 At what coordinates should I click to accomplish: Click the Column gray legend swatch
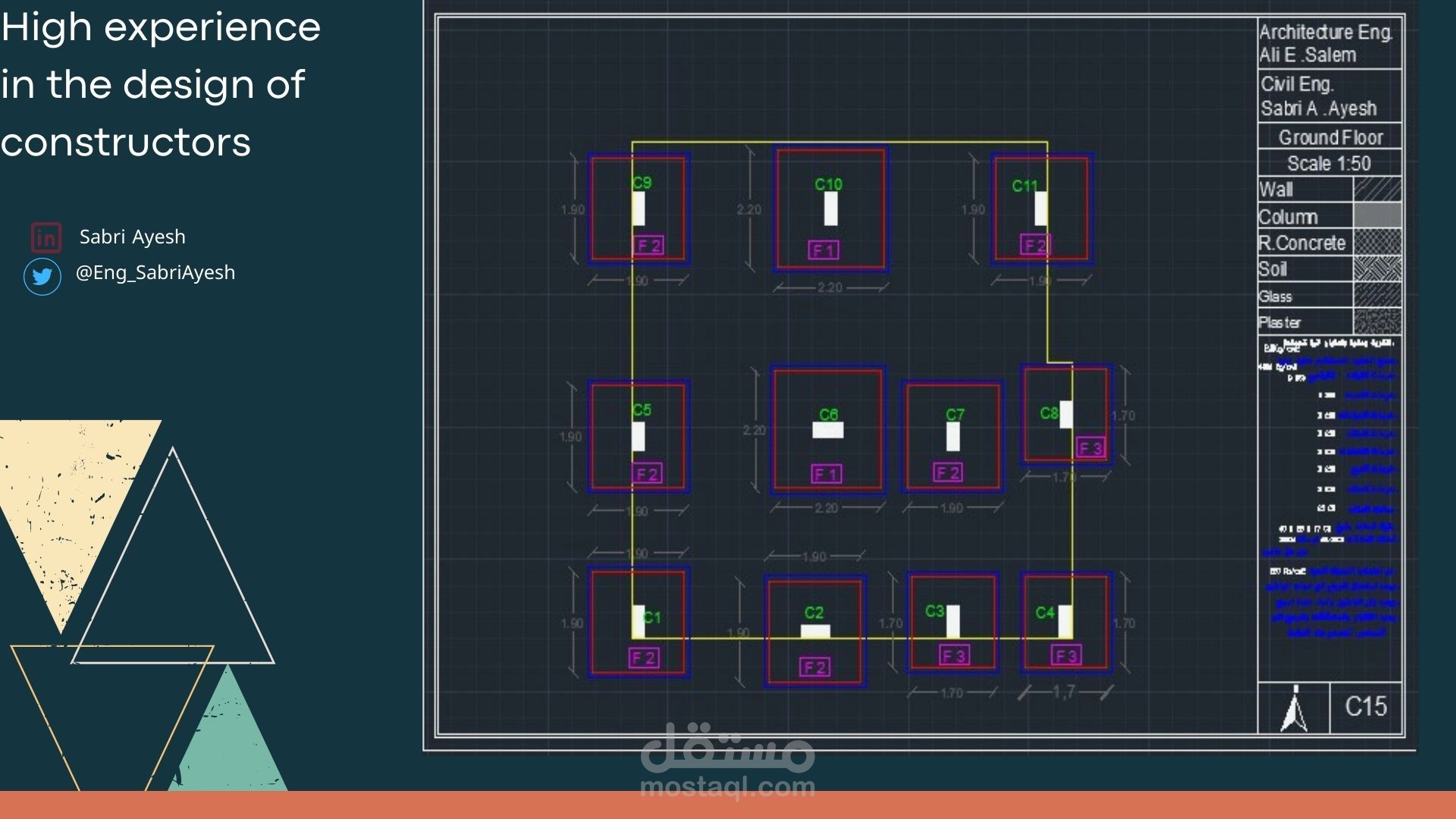point(1377,216)
